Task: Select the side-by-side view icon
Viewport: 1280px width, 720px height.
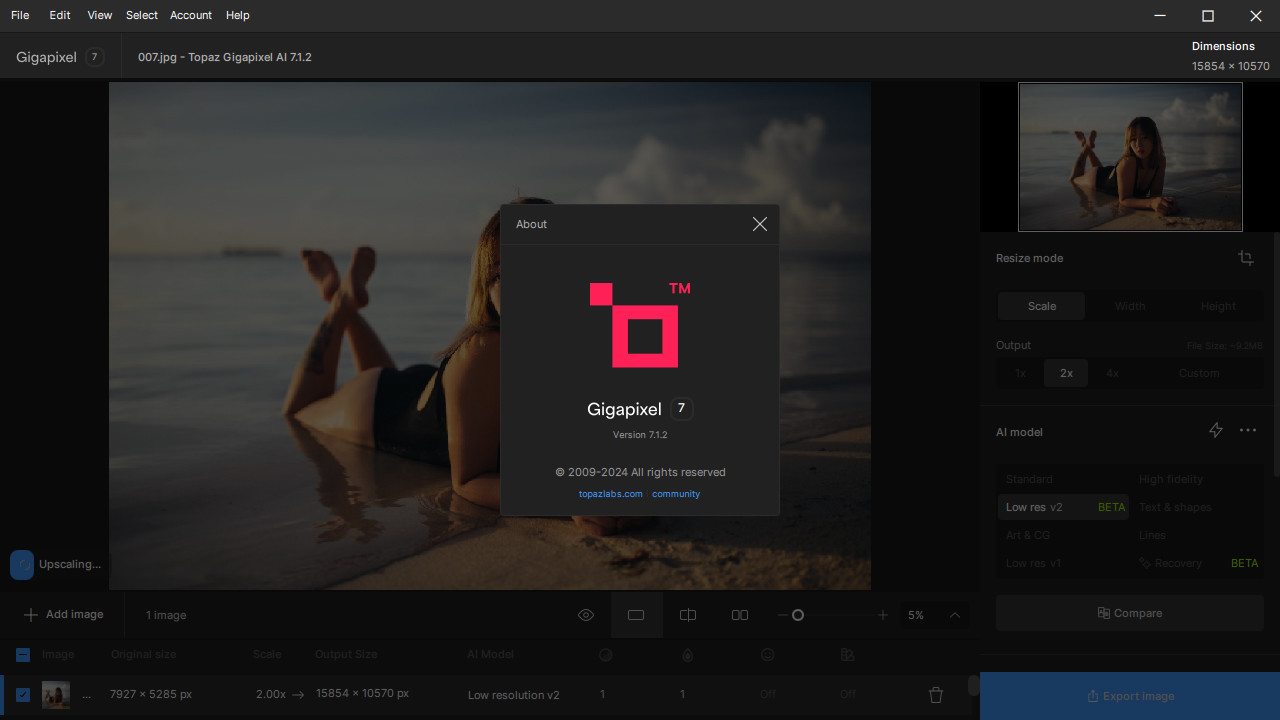Action: 739,615
